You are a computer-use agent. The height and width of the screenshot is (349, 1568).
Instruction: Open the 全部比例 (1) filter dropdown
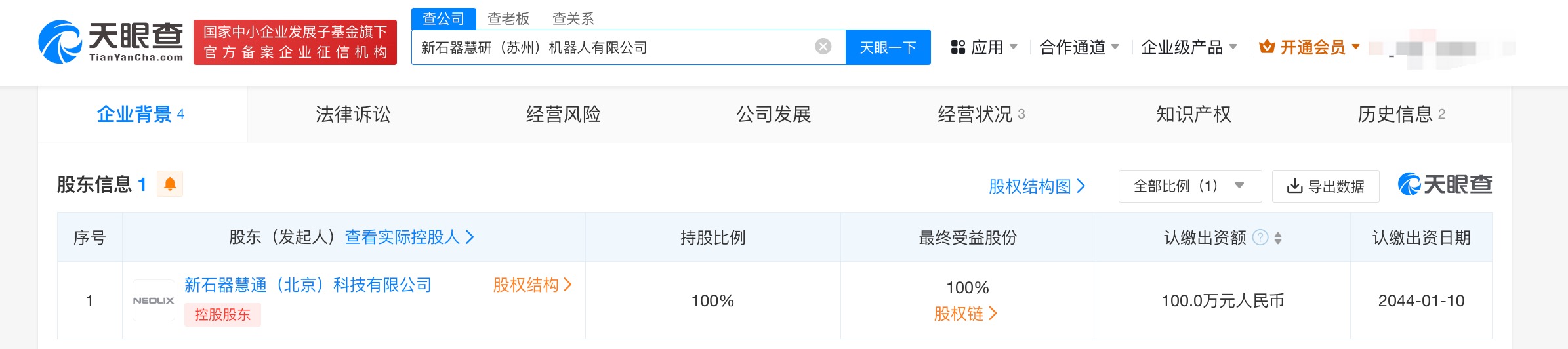pos(1190,186)
